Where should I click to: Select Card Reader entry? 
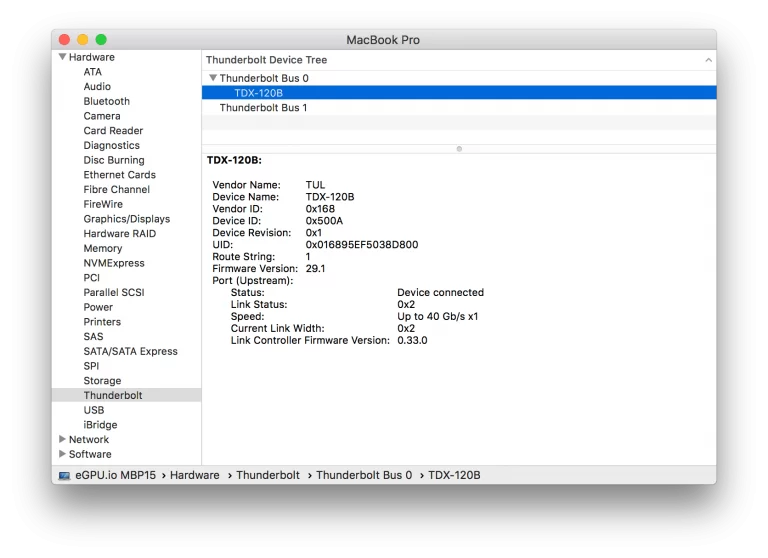click(x=113, y=130)
